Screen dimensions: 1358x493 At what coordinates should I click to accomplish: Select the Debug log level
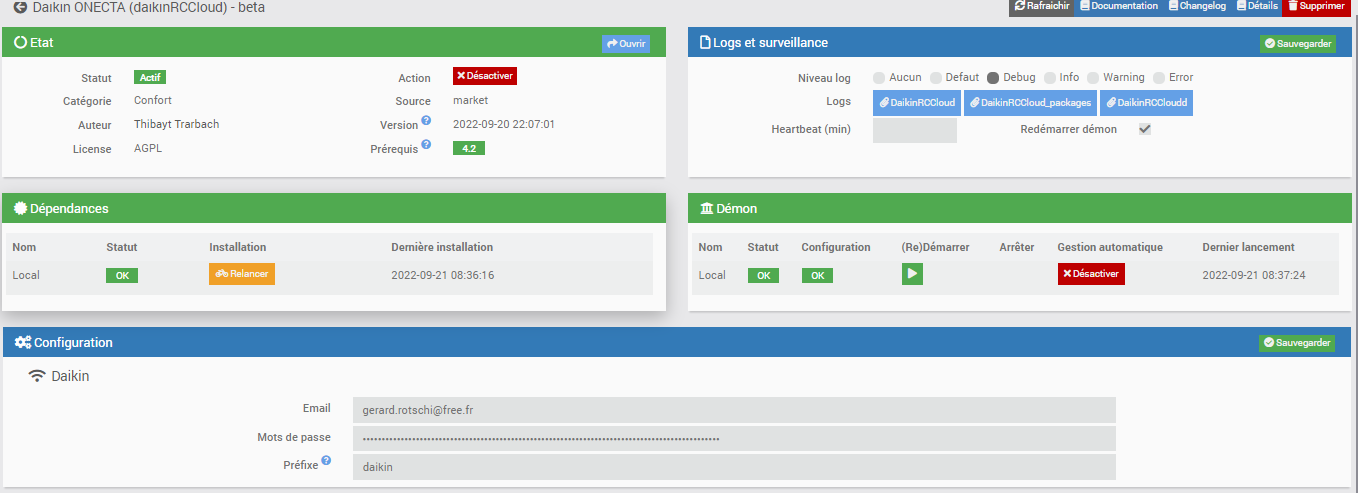[x=993, y=78]
